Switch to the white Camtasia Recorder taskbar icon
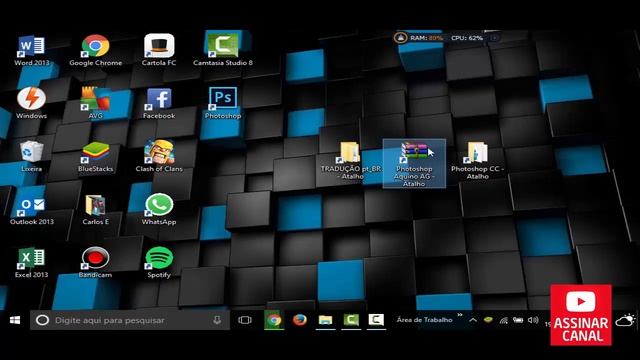640x360 pixels. pyautogui.click(x=376, y=320)
